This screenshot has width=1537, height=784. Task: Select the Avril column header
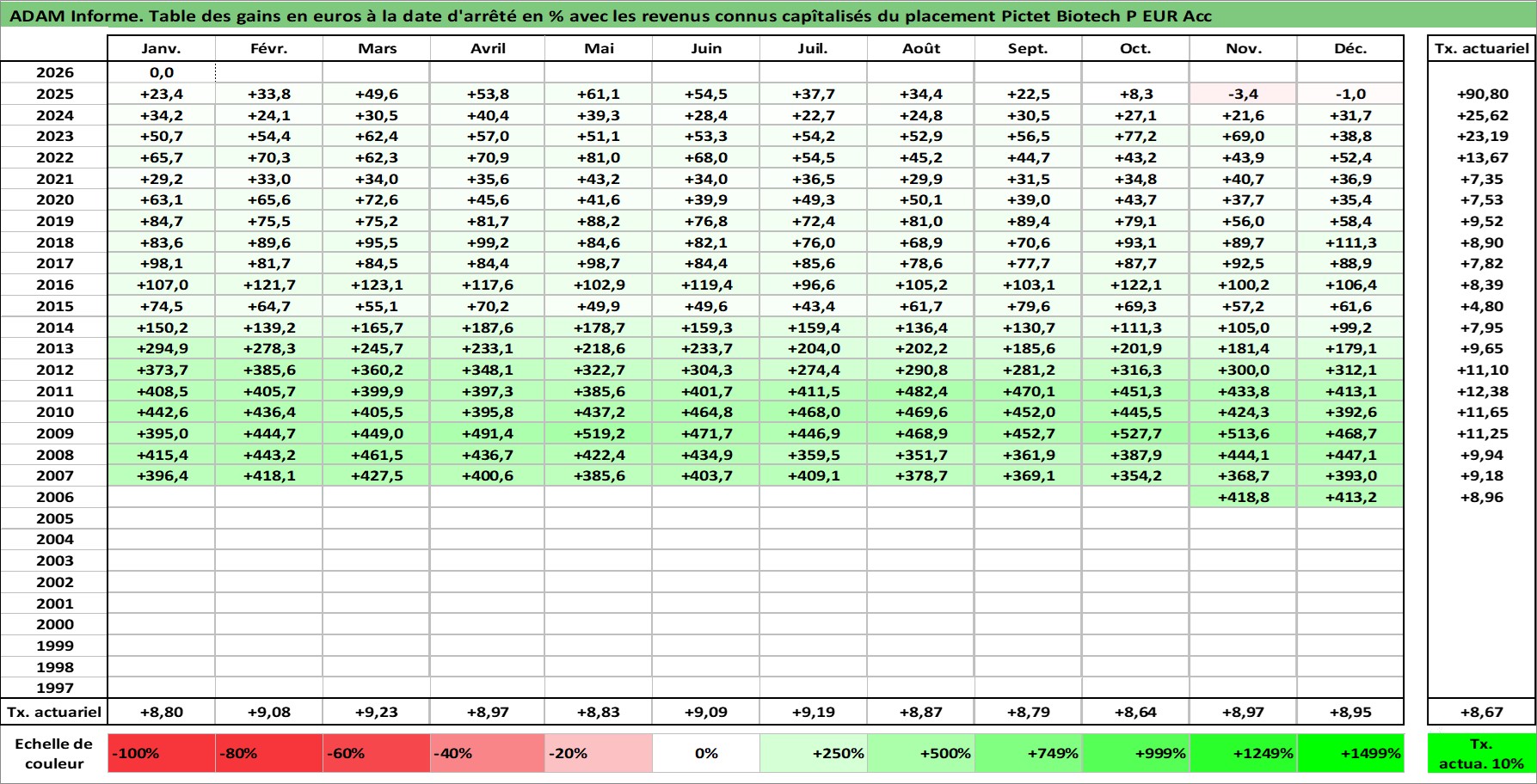point(488,48)
